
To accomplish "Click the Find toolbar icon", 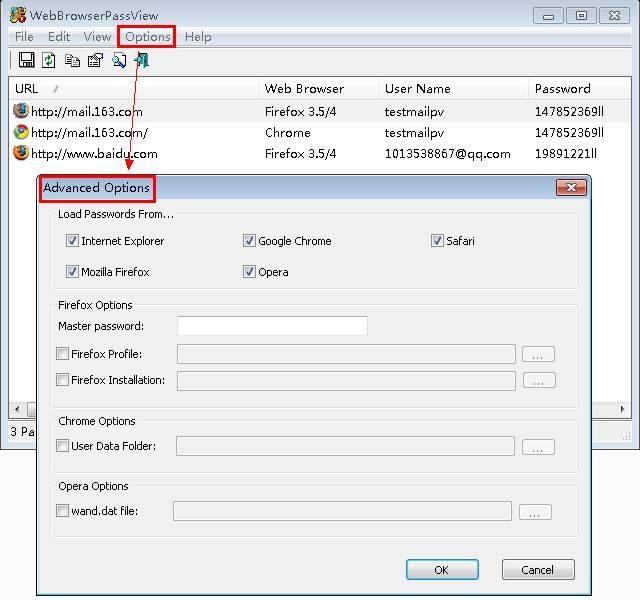I will [119, 61].
